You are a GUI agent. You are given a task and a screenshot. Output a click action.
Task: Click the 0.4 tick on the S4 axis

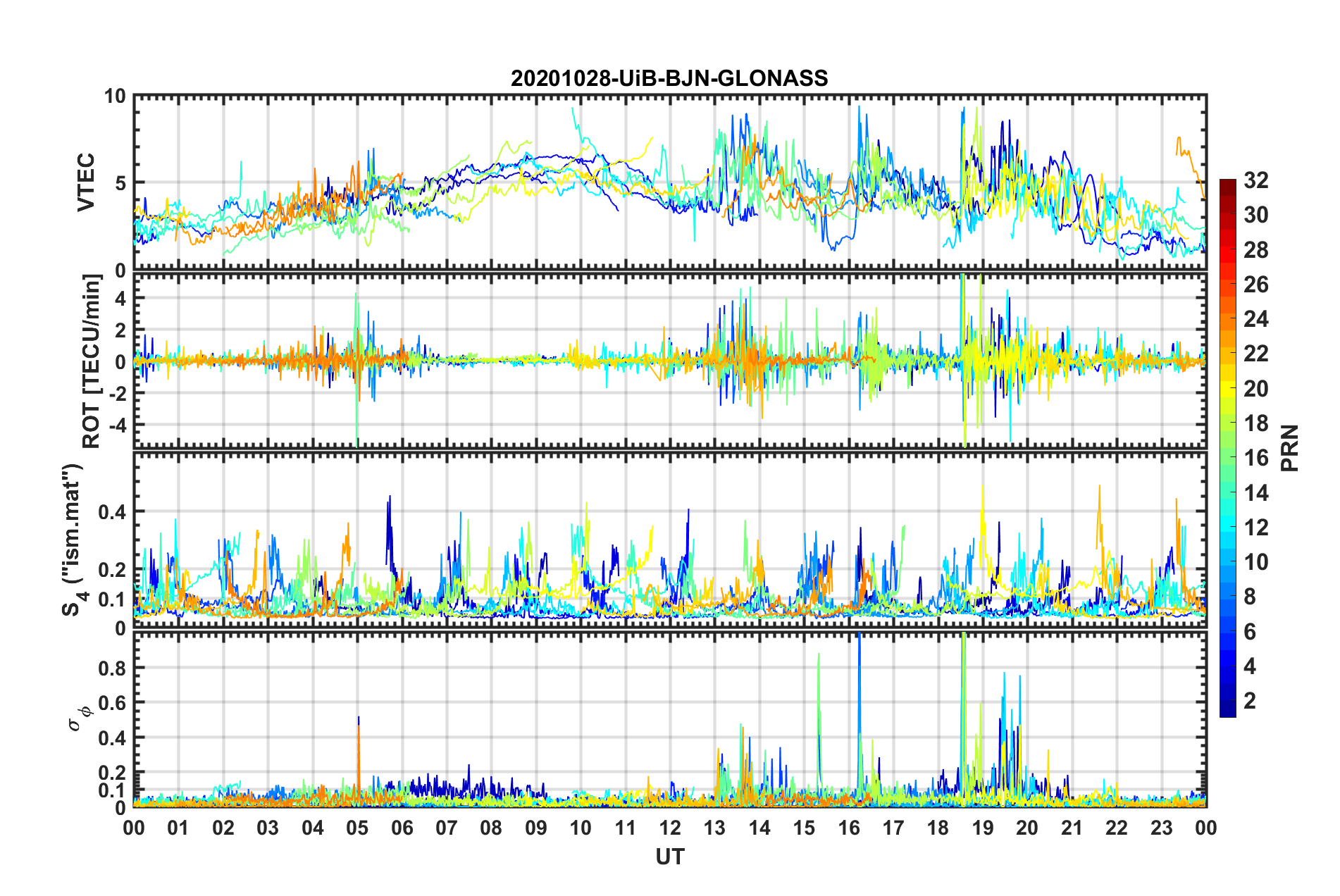[x=112, y=512]
